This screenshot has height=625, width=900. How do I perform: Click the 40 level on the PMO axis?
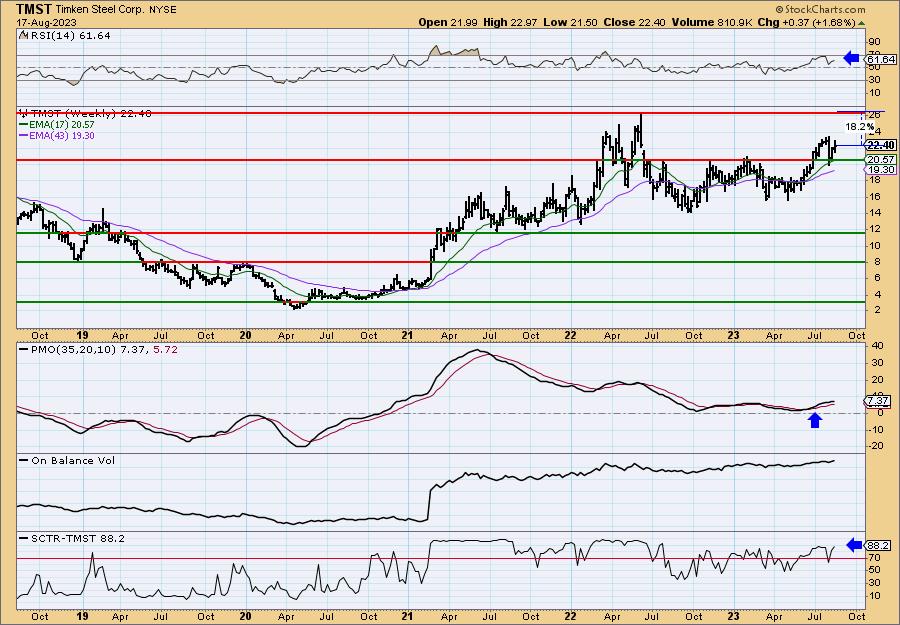coord(876,346)
